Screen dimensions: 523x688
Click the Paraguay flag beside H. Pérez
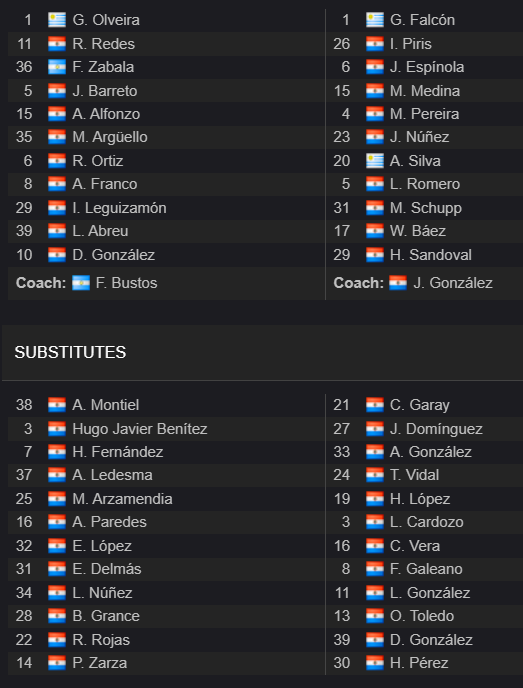tap(375, 663)
